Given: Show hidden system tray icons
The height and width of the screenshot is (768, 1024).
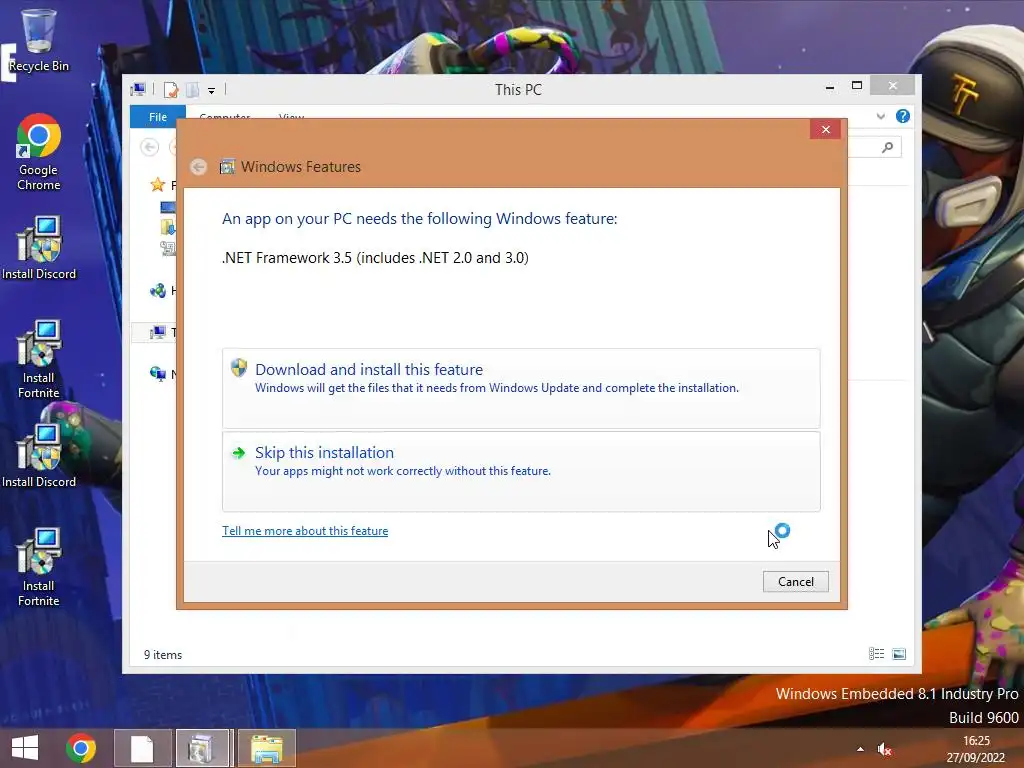Looking at the screenshot, I should click(860, 749).
